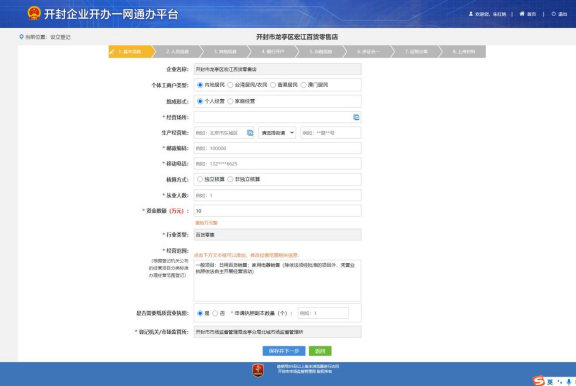Click the orange hint under 资金数额 field
The image size is (576, 386).
coord(206,223)
